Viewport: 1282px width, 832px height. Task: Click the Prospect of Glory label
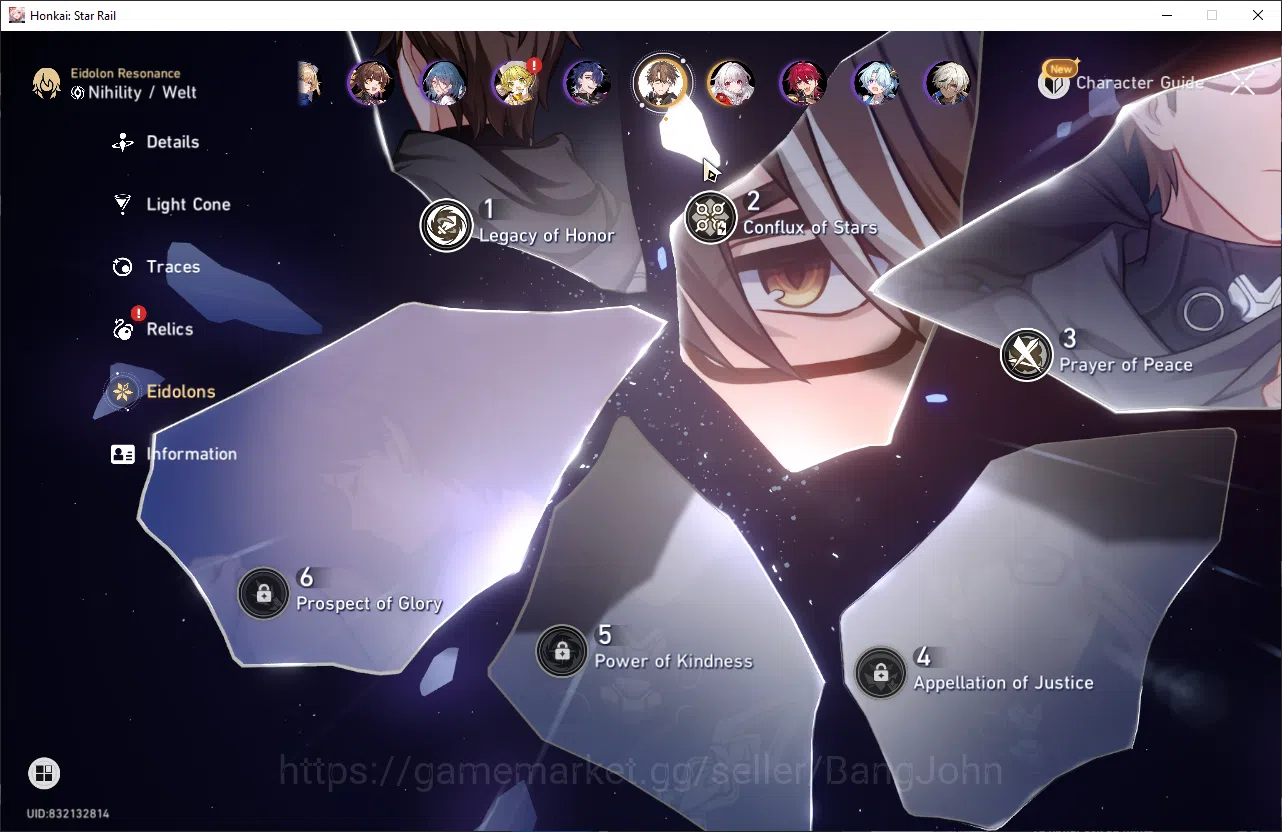point(369,604)
